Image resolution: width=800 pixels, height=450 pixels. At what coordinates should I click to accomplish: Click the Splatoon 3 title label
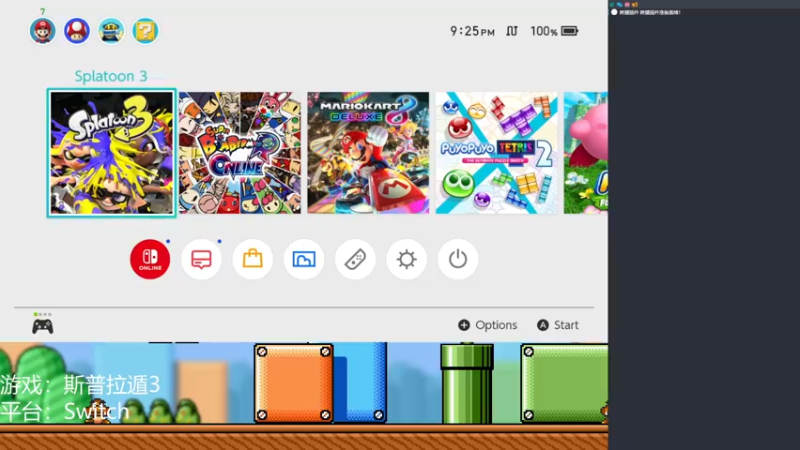pyautogui.click(x=111, y=76)
